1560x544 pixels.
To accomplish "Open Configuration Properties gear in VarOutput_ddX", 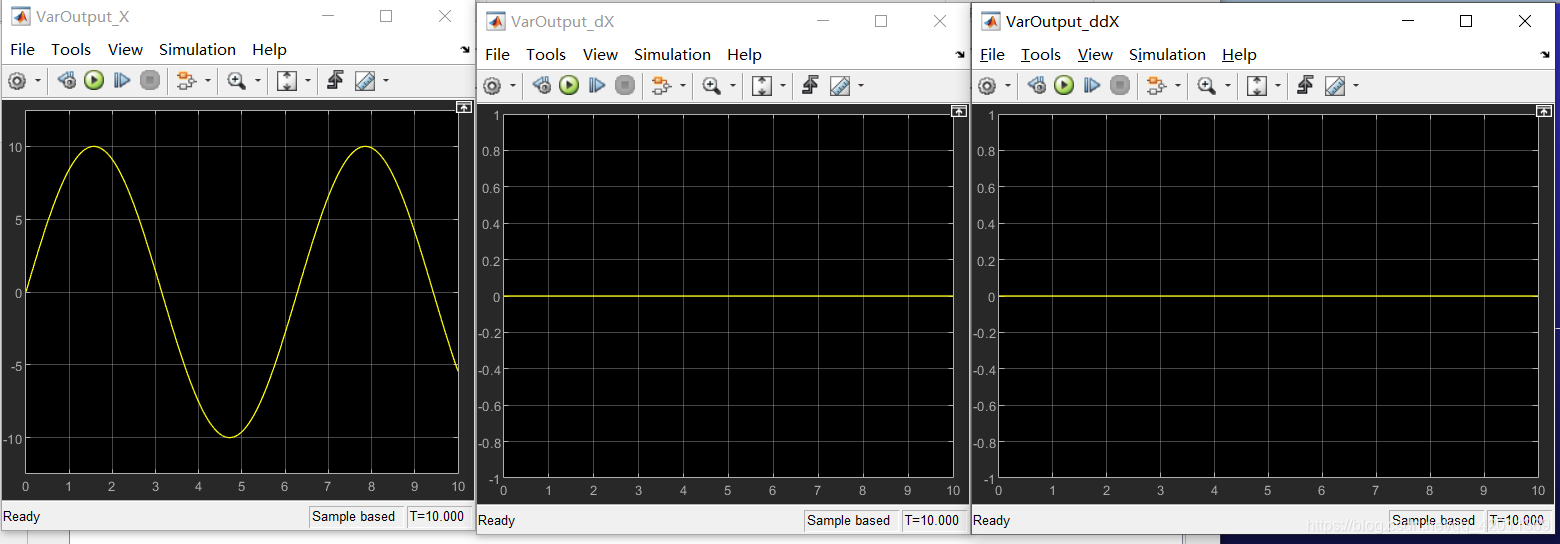I will (x=987, y=86).
